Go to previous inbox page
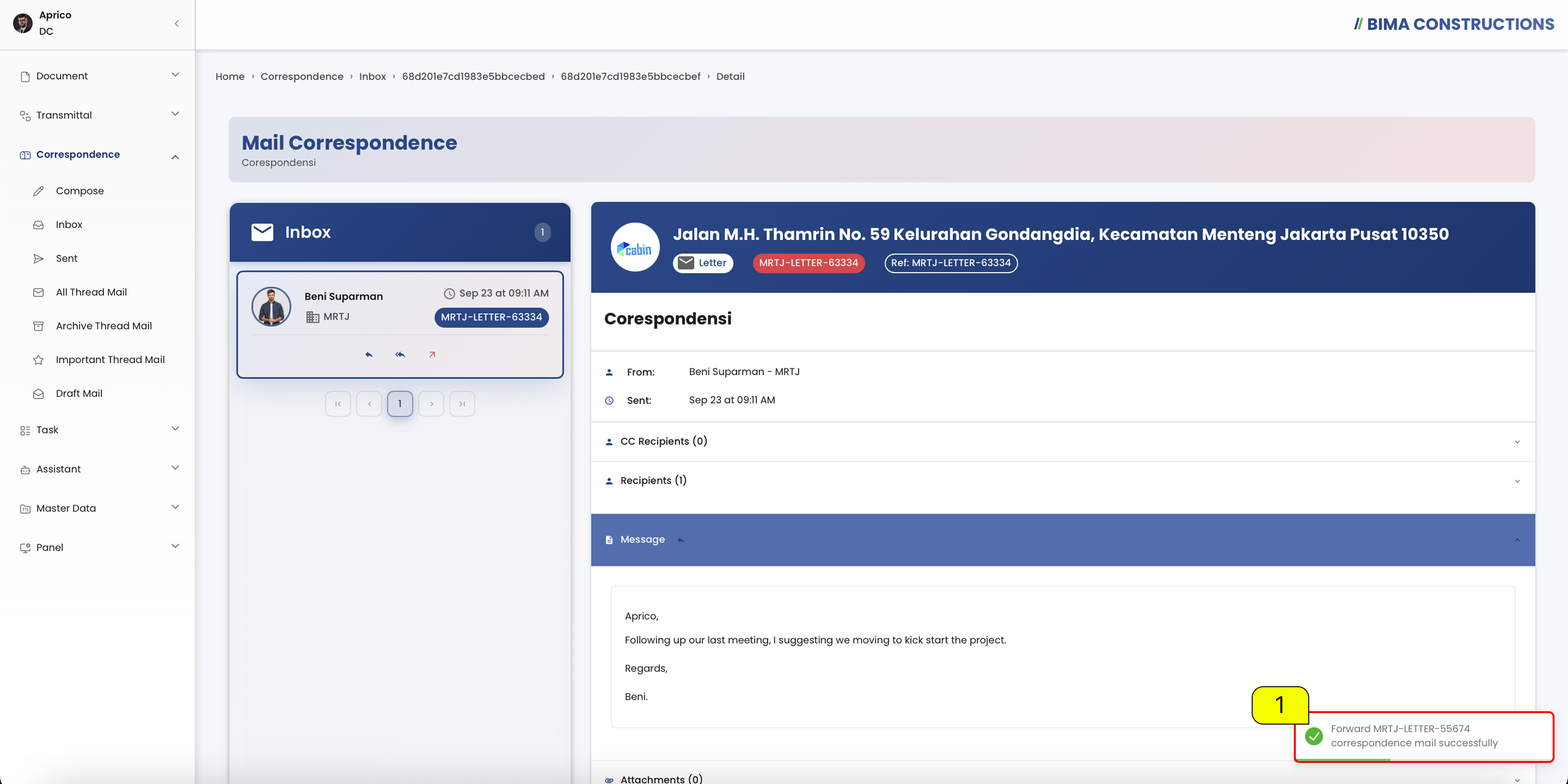The image size is (1568, 784). point(369,404)
